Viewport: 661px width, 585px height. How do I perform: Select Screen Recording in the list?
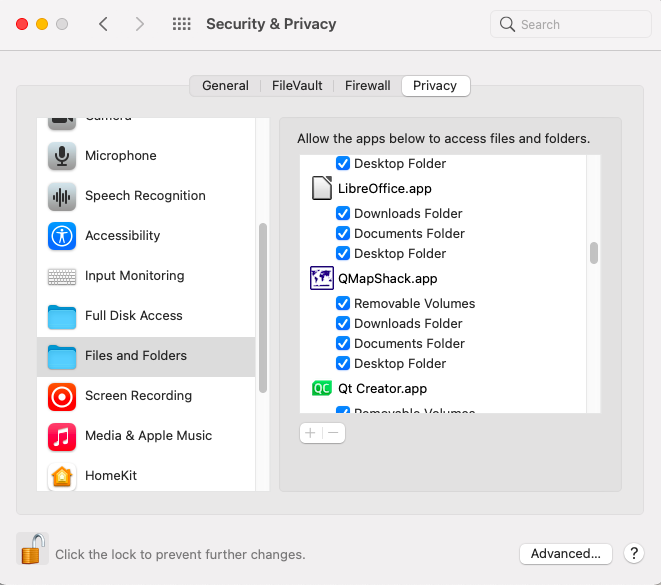[x=146, y=396]
